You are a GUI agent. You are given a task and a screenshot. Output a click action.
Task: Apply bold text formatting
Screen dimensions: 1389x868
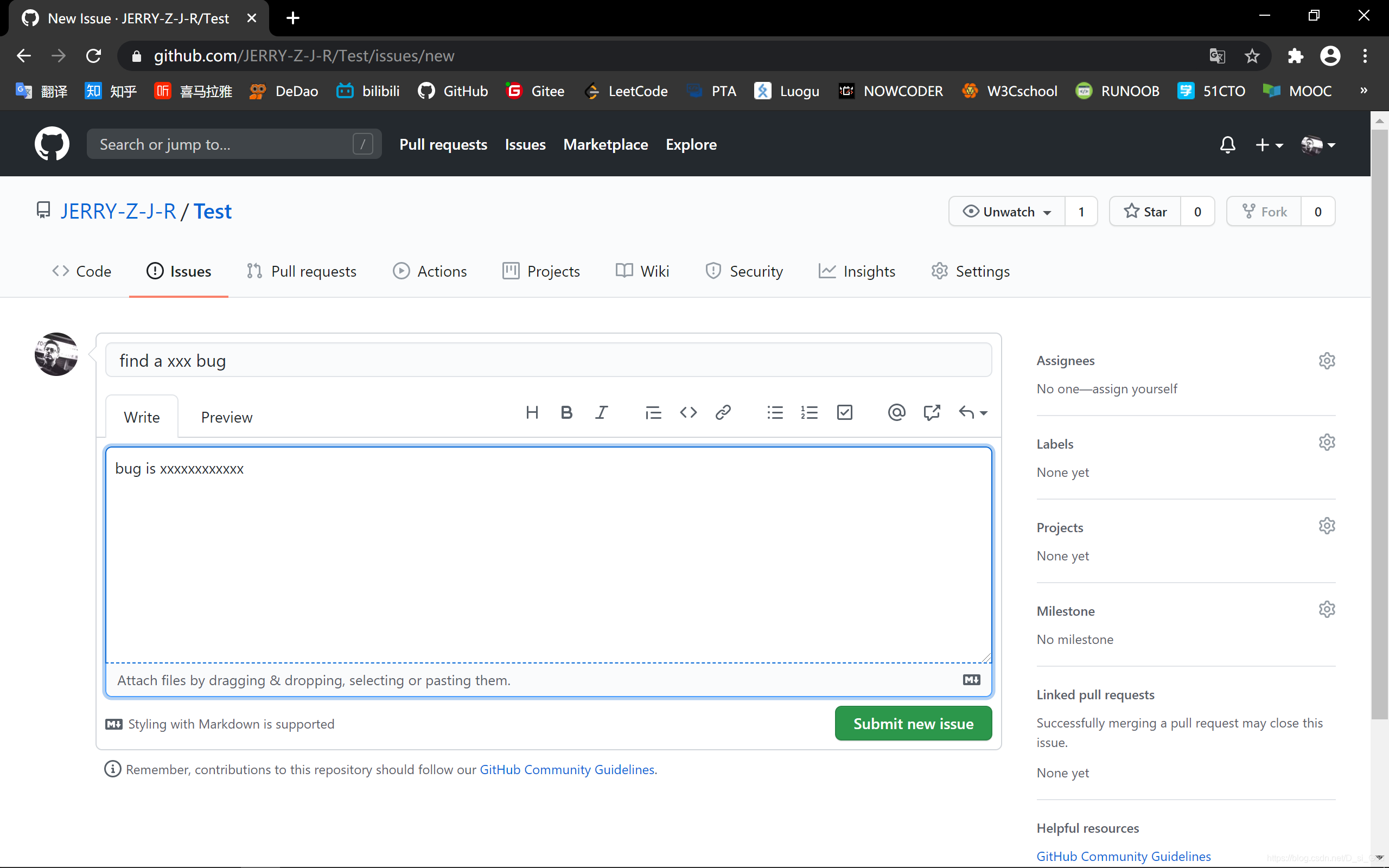click(566, 412)
